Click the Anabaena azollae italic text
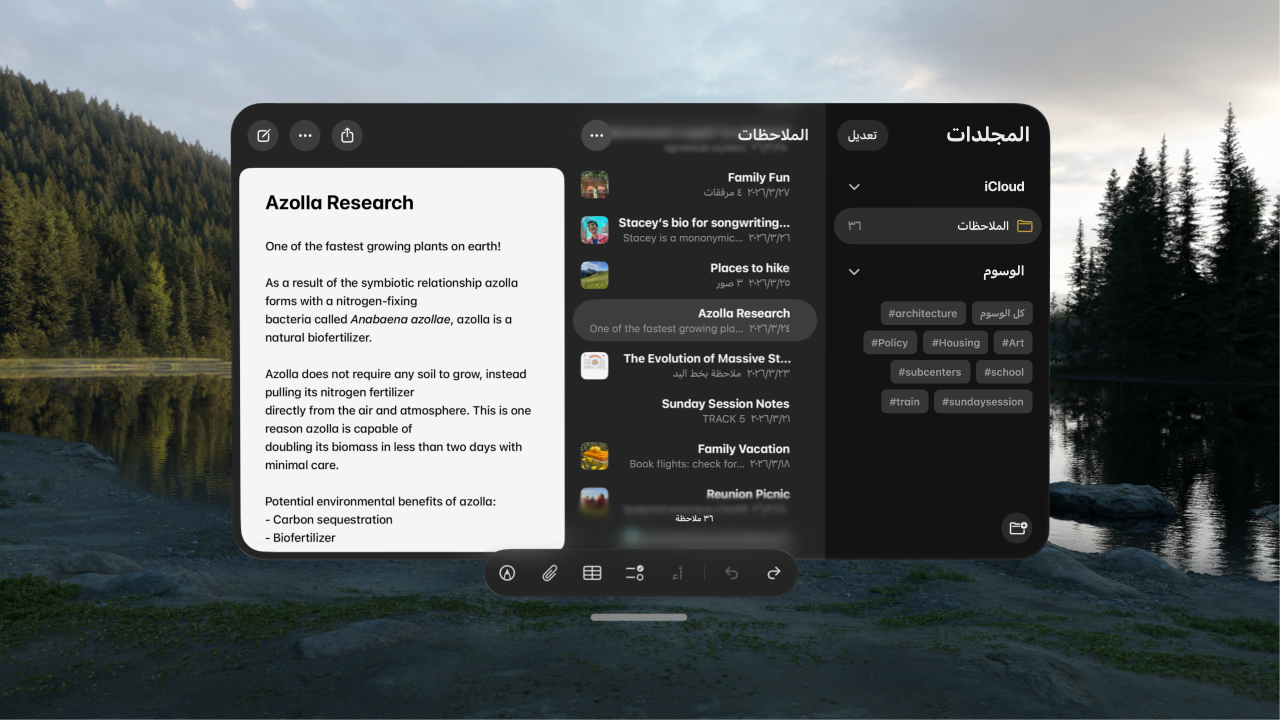This screenshot has width=1282, height=721. [401, 320]
